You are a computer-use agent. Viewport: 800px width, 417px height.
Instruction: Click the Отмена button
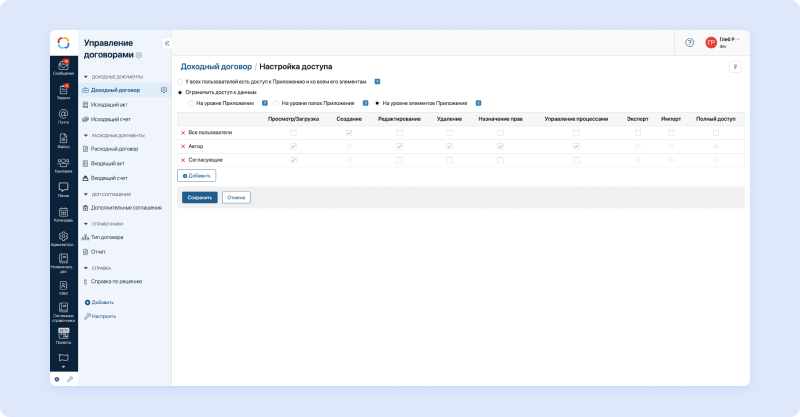[236, 197]
